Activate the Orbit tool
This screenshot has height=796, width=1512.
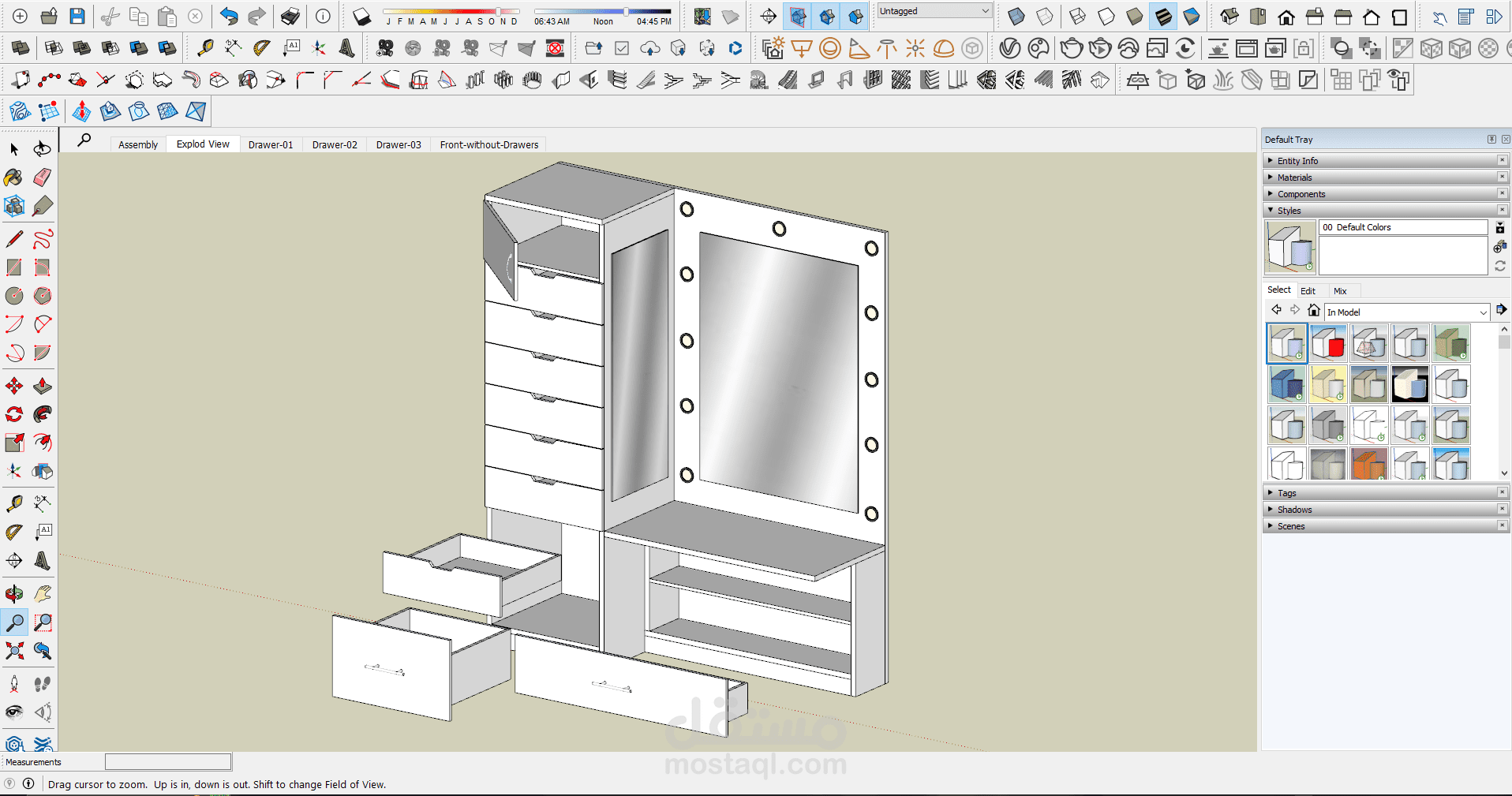13,593
